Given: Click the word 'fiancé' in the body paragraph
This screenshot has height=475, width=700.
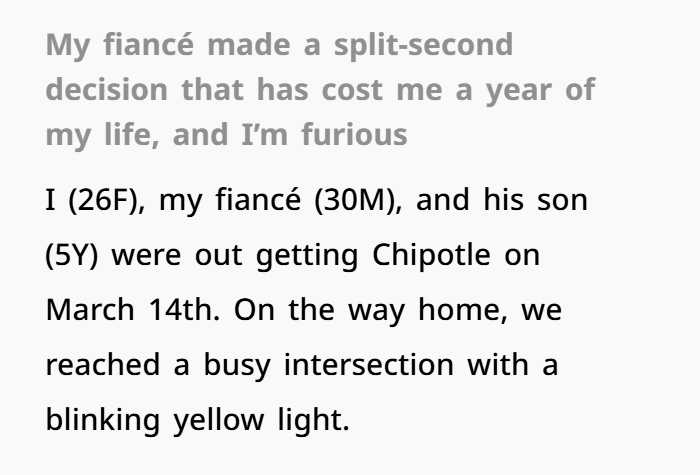Looking at the screenshot, I should pyautogui.click(x=258, y=199).
